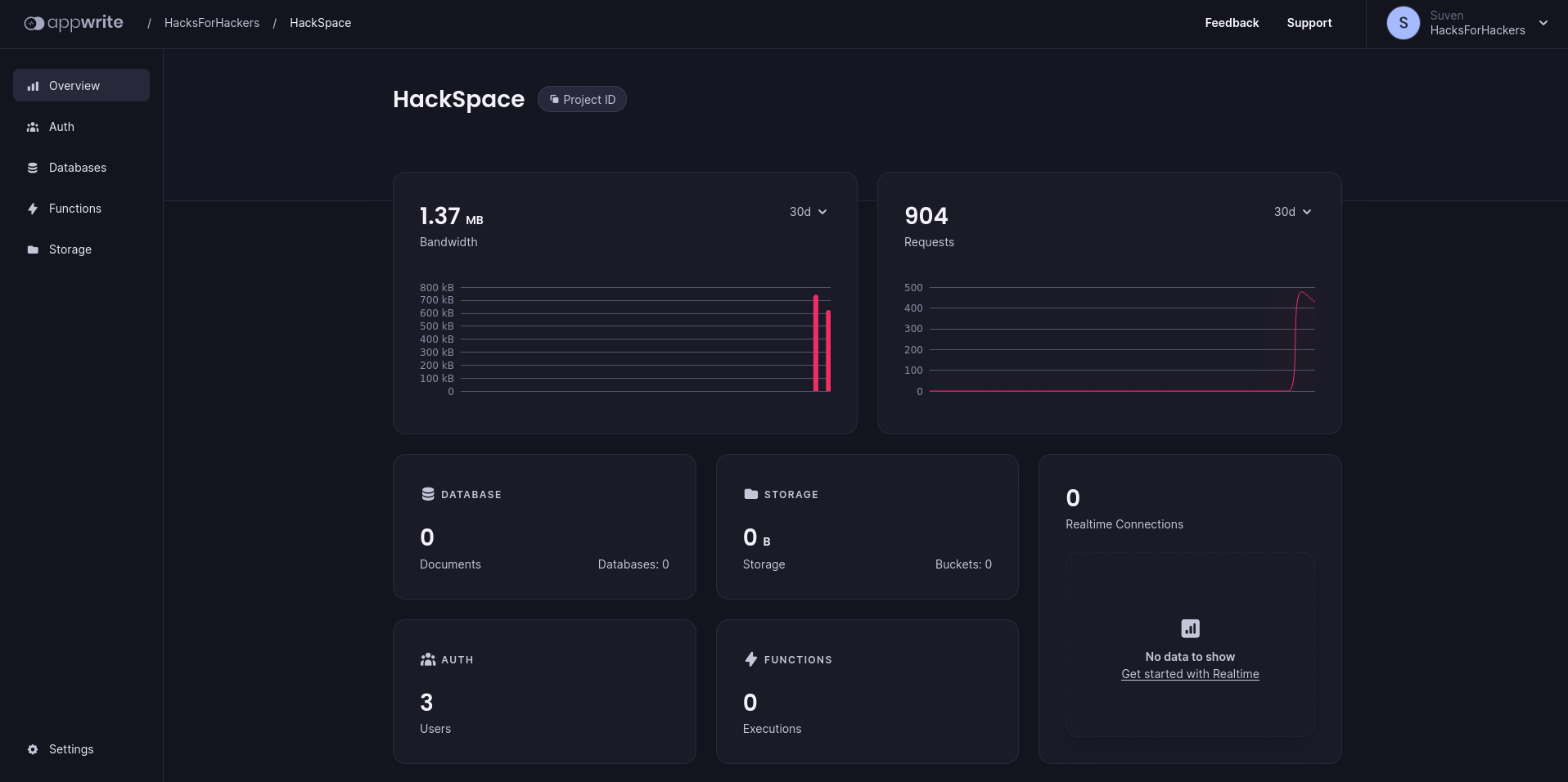
Task: Click the copy icon in Project ID pill
Action: 554,99
